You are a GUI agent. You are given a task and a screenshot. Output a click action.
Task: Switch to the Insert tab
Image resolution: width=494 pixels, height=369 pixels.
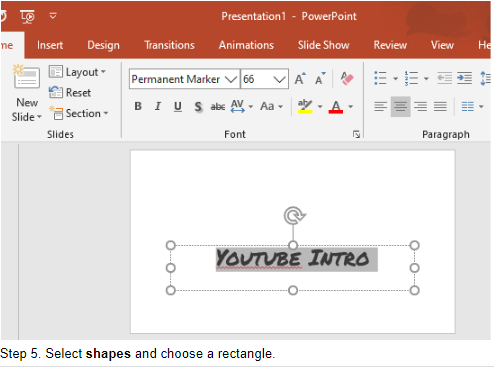[x=50, y=45]
